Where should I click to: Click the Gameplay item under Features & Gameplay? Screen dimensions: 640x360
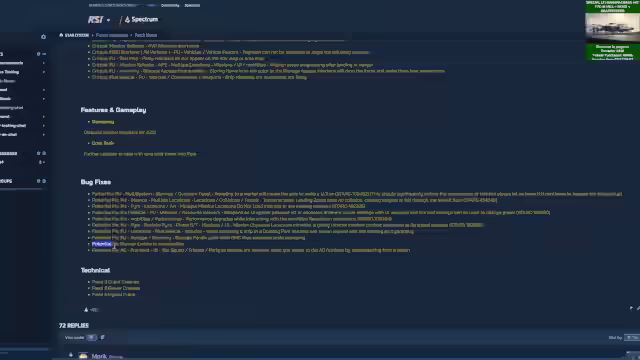103,122
